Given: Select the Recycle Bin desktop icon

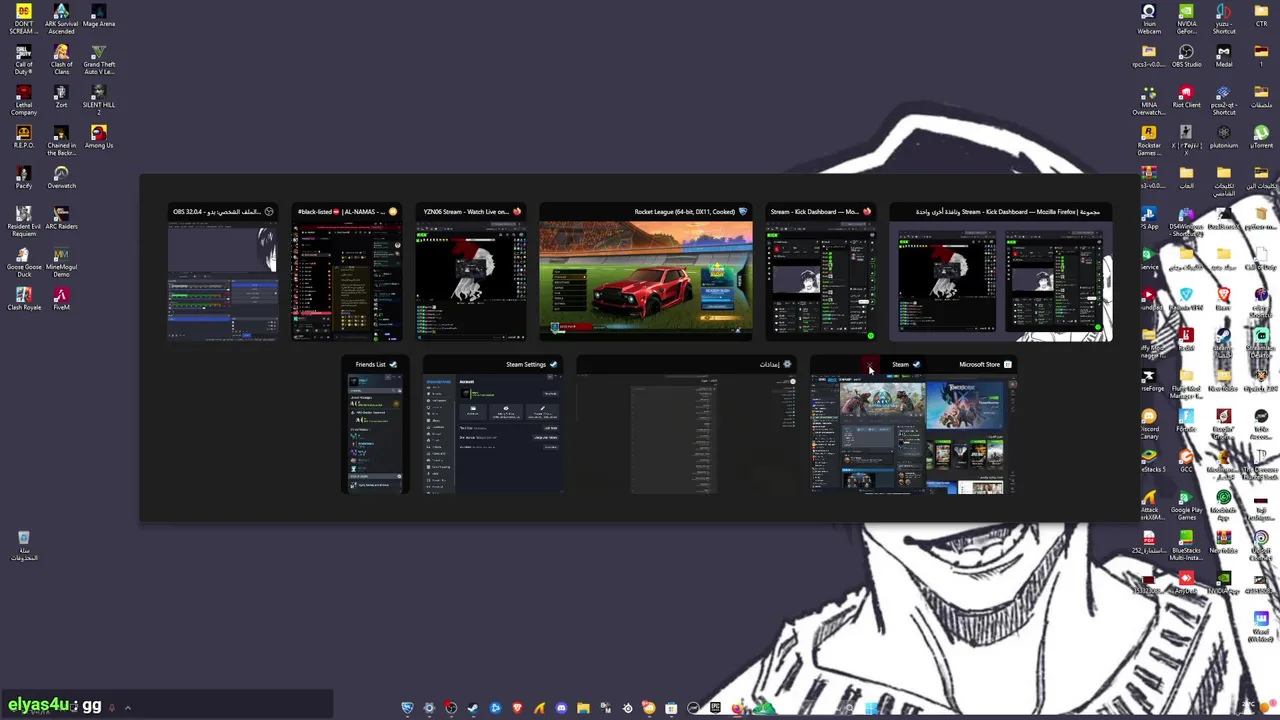Looking at the screenshot, I should (x=24, y=546).
